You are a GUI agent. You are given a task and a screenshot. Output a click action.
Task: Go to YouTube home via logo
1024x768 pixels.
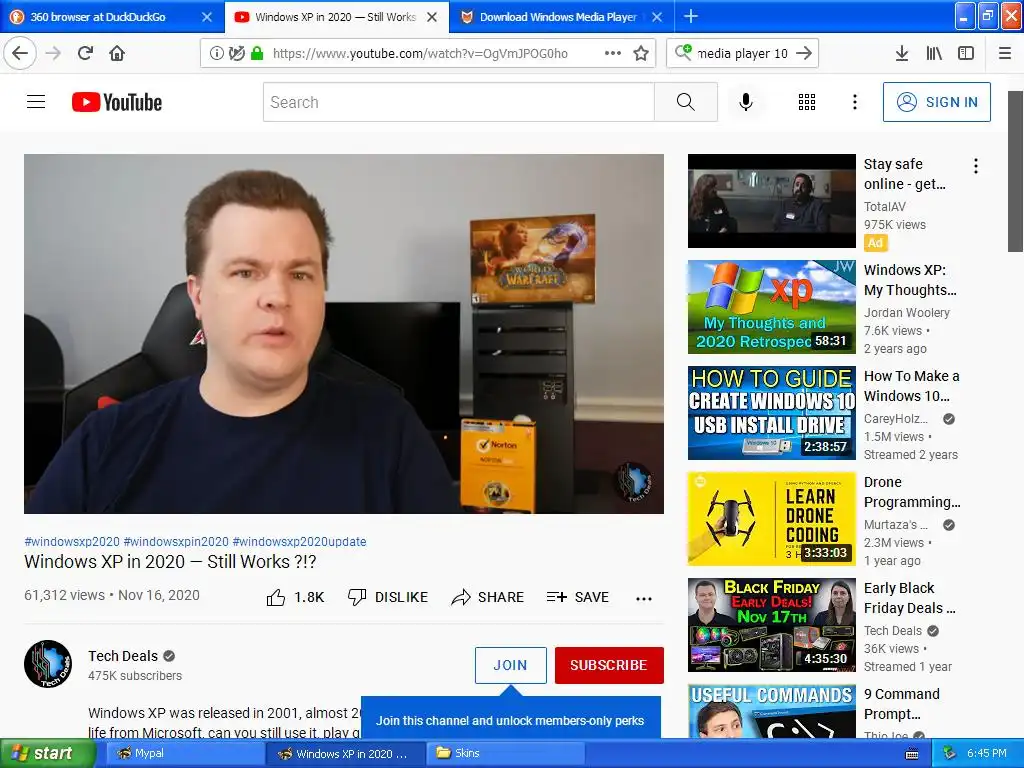[x=117, y=102]
